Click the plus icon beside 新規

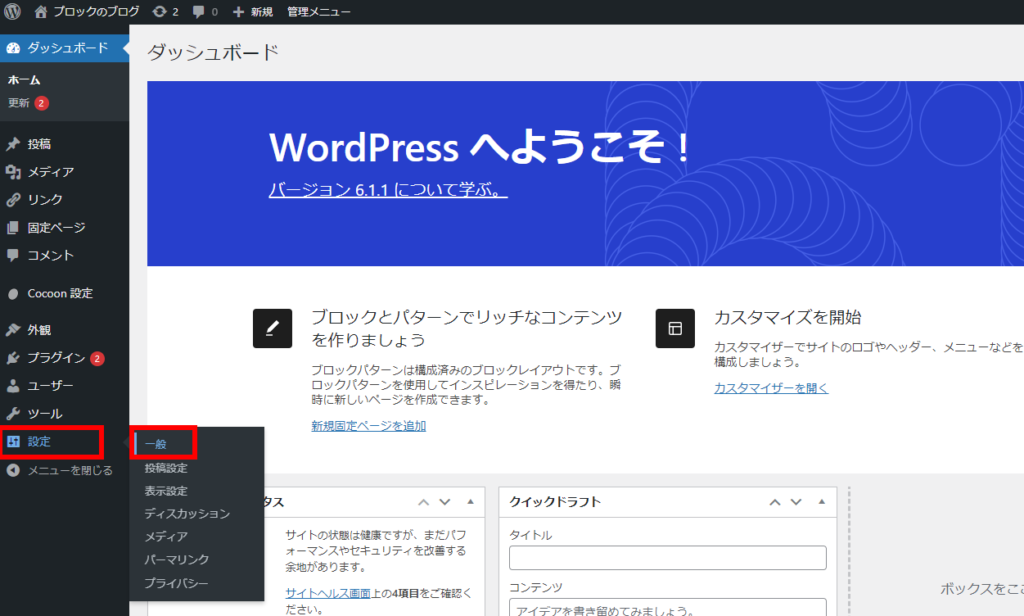(238, 12)
